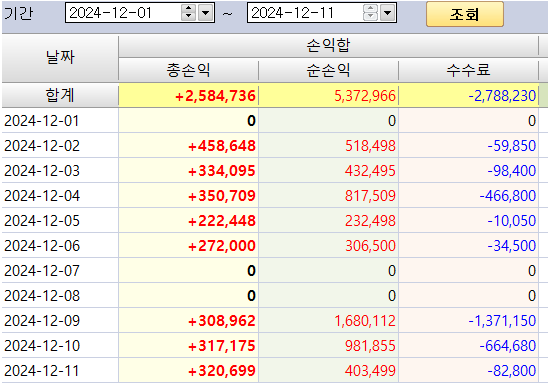
Task: Decrease the start date with down arrow
Action: click(189, 17)
